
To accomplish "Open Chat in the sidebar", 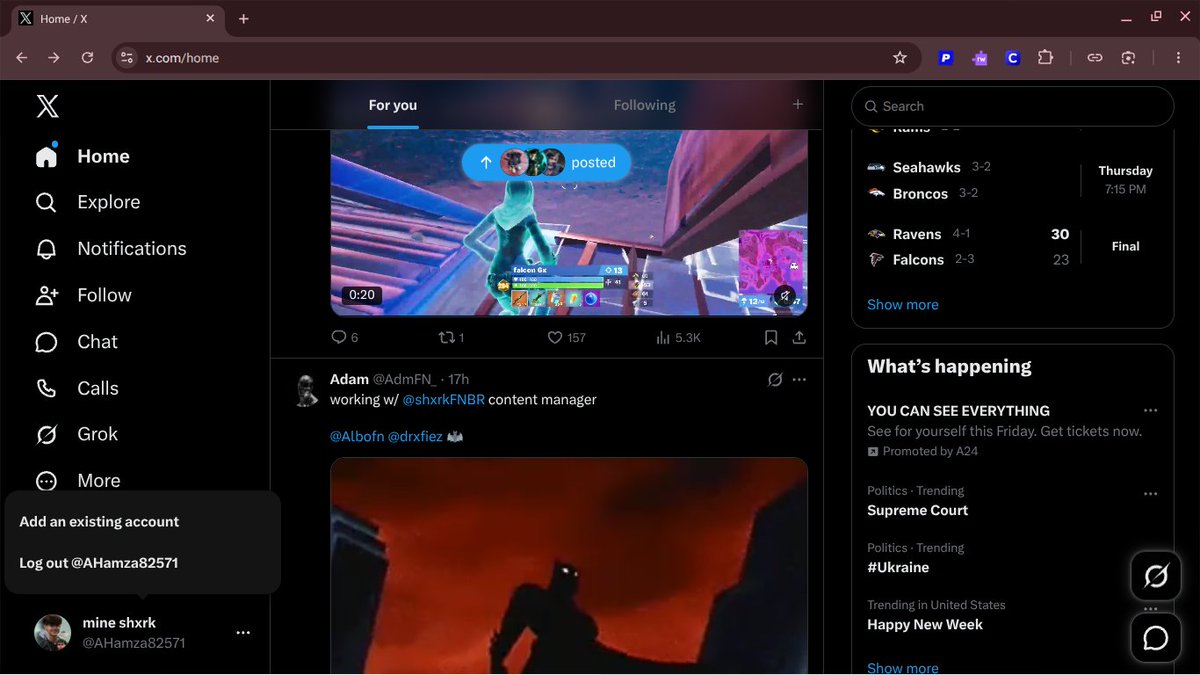I will tap(77, 342).
